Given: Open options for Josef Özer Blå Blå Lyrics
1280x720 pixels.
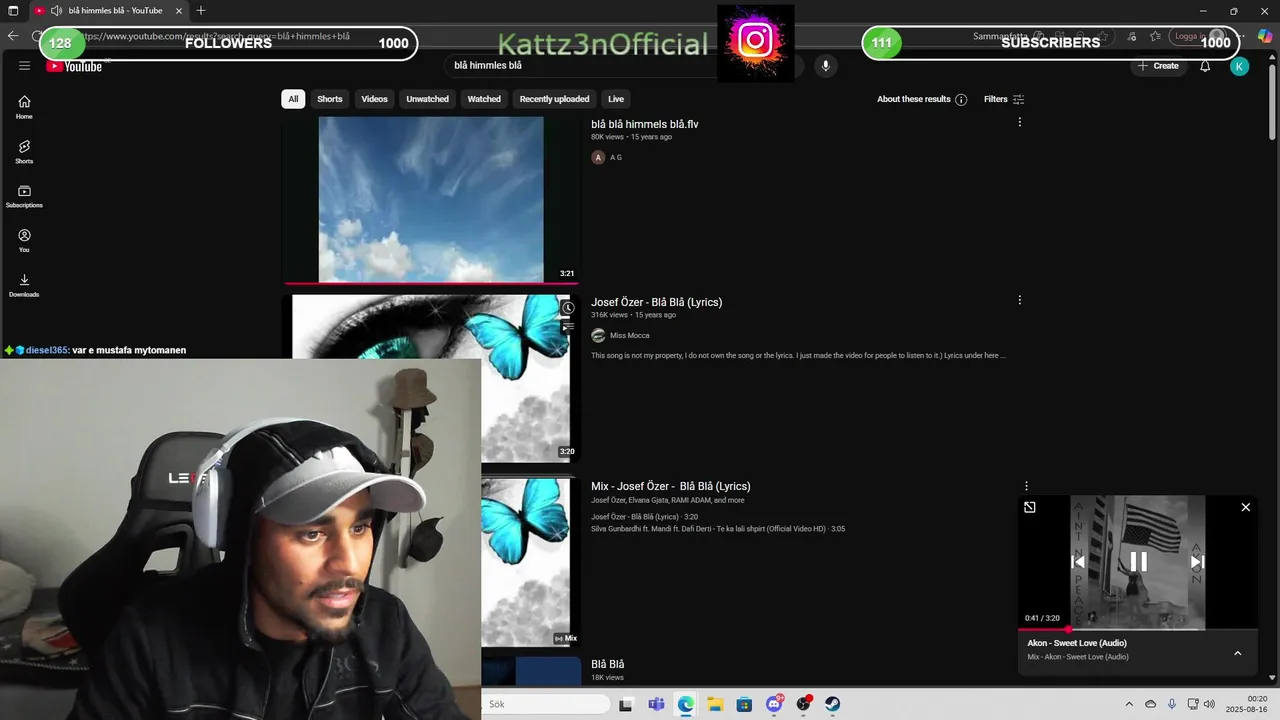Looking at the screenshot, I should coord(1020,300).
